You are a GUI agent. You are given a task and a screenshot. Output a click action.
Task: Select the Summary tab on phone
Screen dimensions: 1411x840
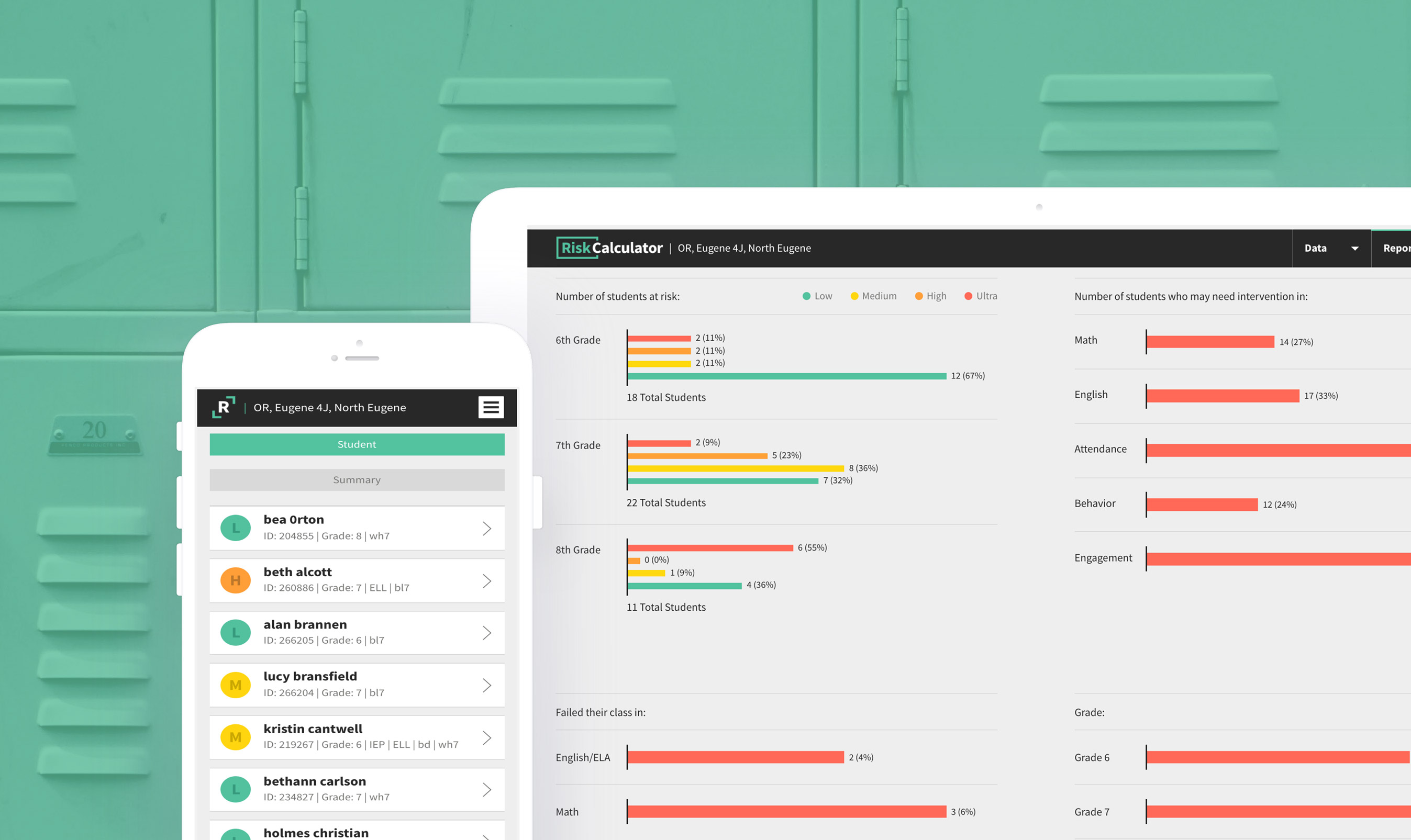pyautogui.click(x=357, y=480)
